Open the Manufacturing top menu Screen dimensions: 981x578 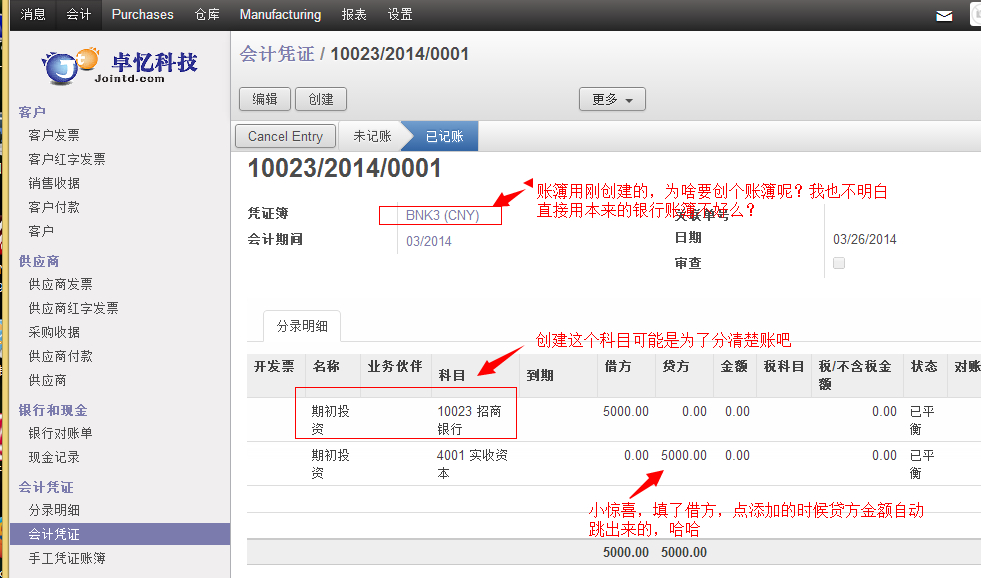[280, 14]
